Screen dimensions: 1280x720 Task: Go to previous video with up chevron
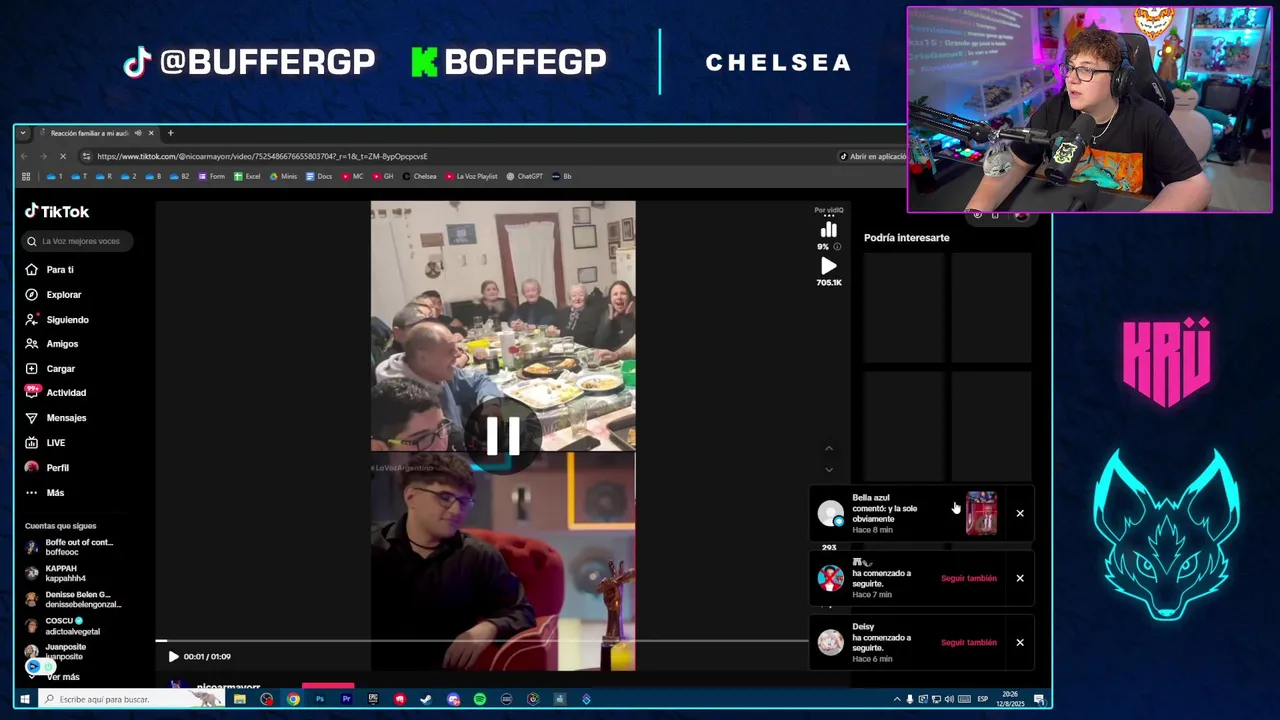(828, 449)
